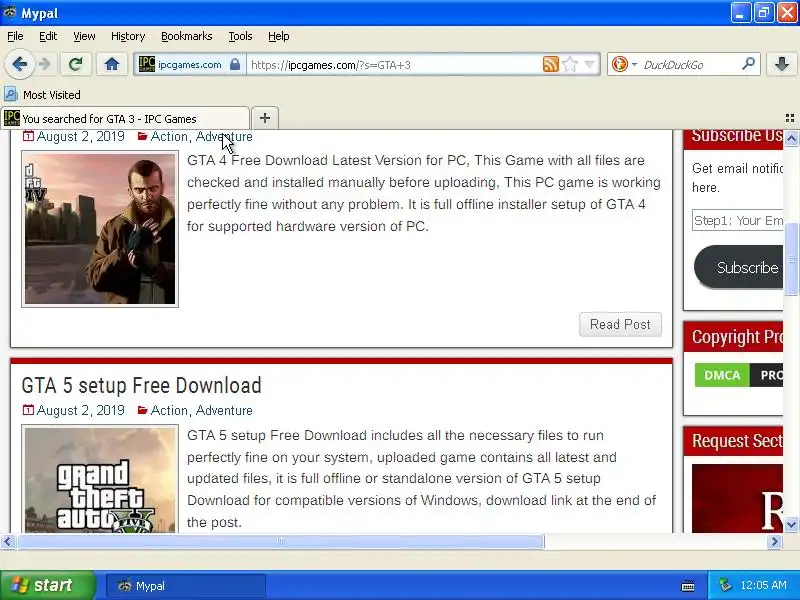
Task: Click the DMCA Protected badge
Action: point(739,375)
